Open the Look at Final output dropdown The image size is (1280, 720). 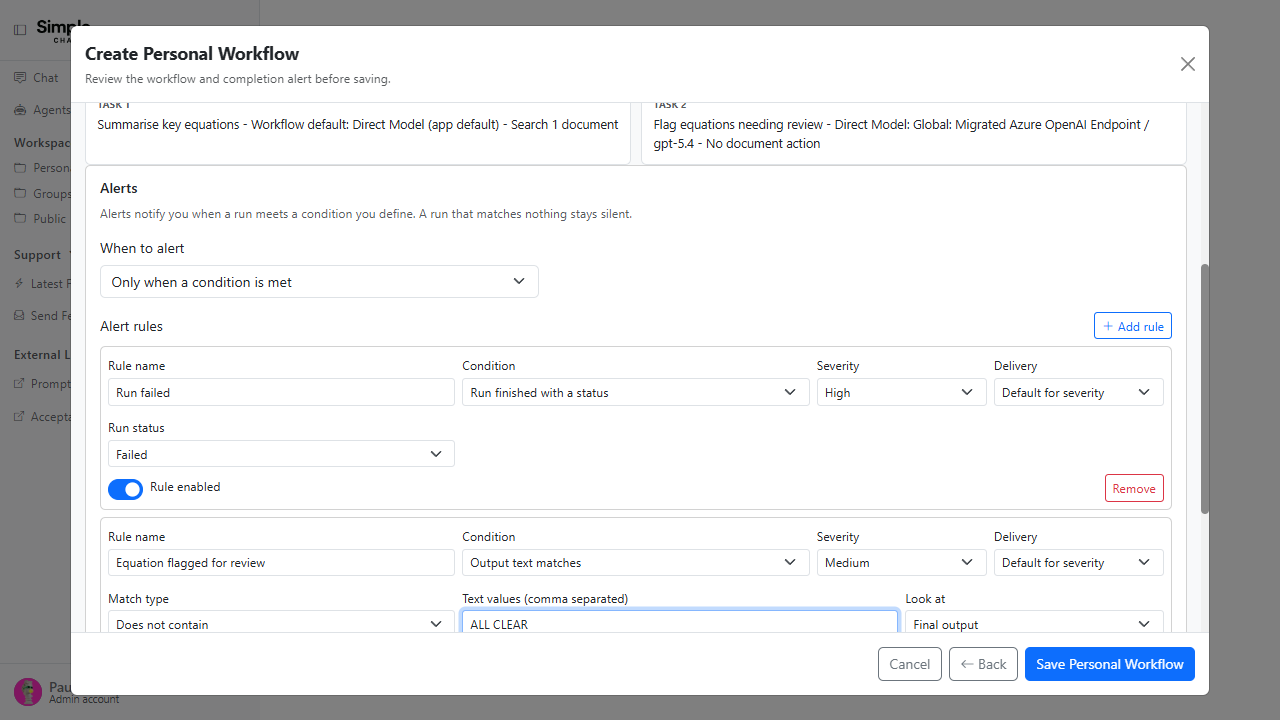(1034, 622)
